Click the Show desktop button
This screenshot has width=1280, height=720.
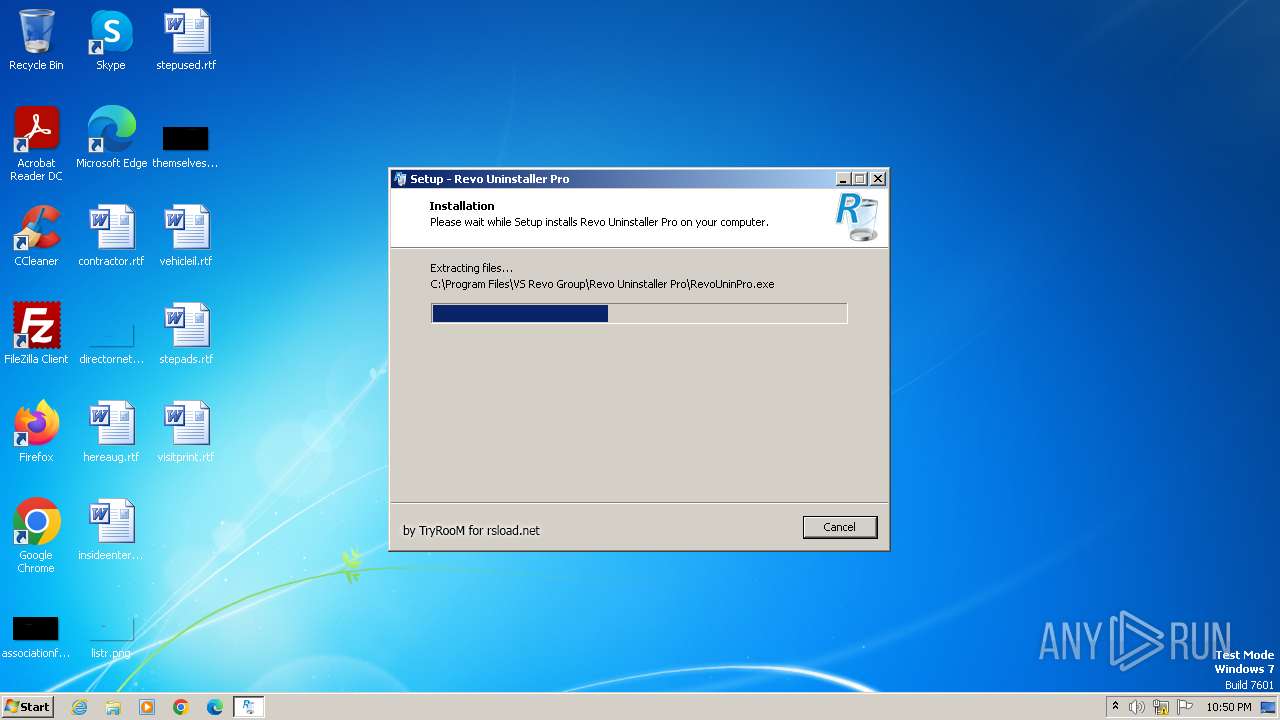[x=1270, y=707]
